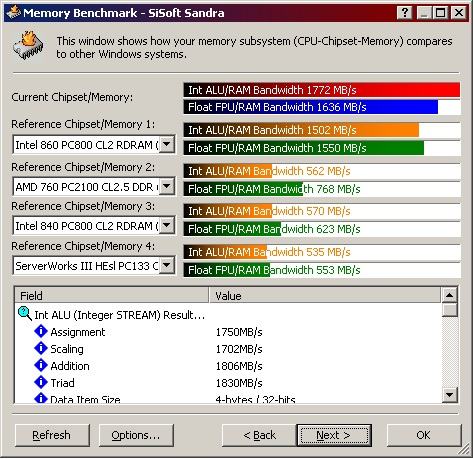Click the AMD 760 PC2100 CL2.5 DDR combo box
Screen dimensions: 473x459
[x=94, y=186]
